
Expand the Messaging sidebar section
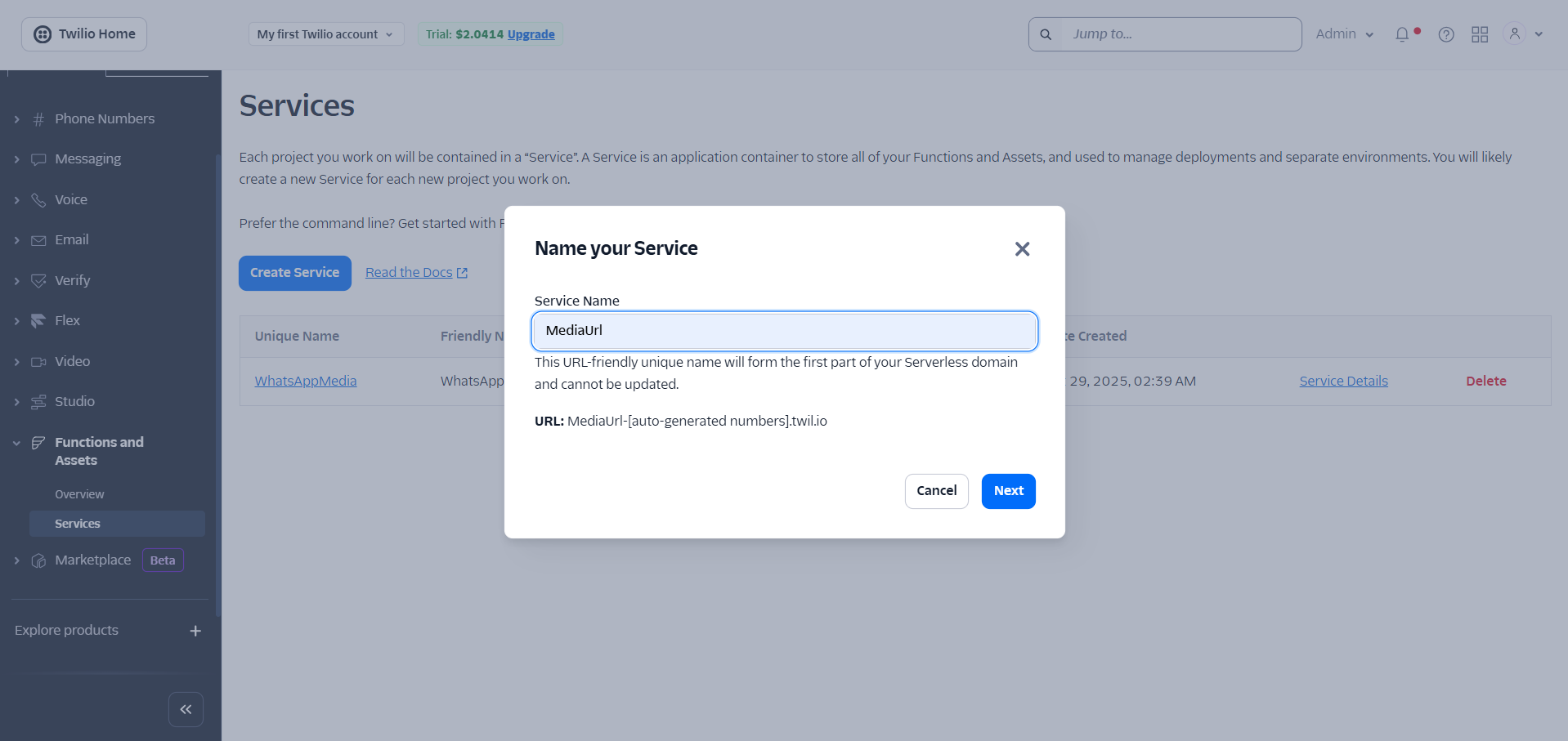[17, 159]
